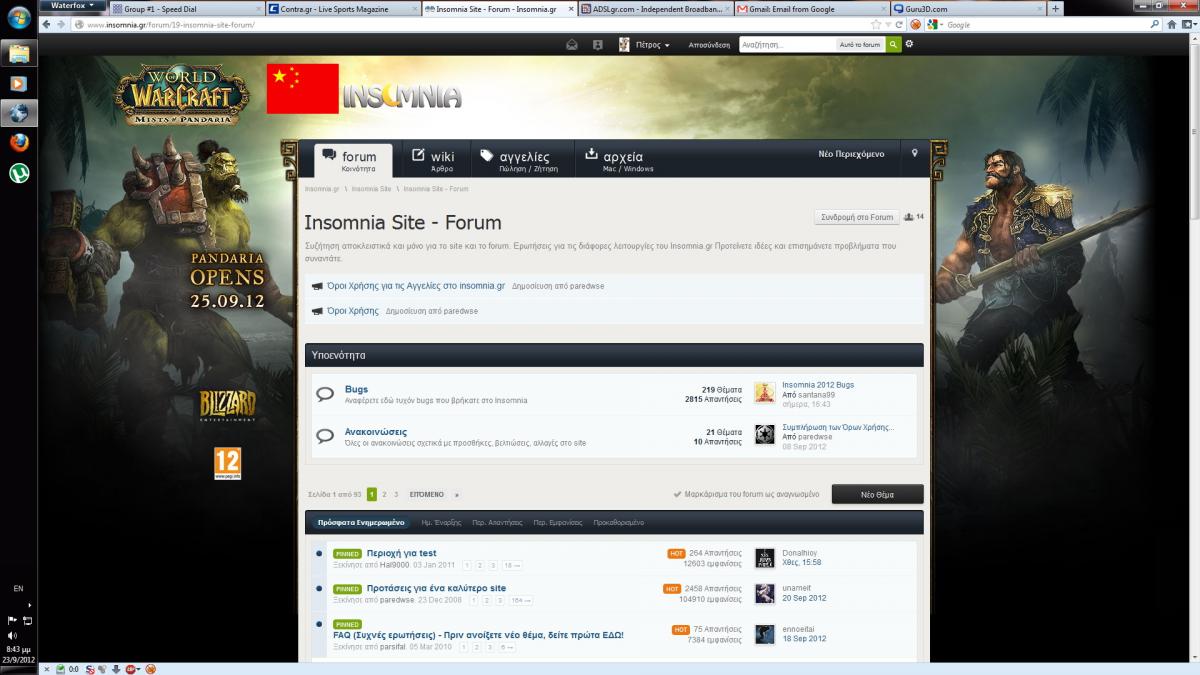
Task: Open the Ανακοινώσεις subforum
Action: tap(378, 432)
